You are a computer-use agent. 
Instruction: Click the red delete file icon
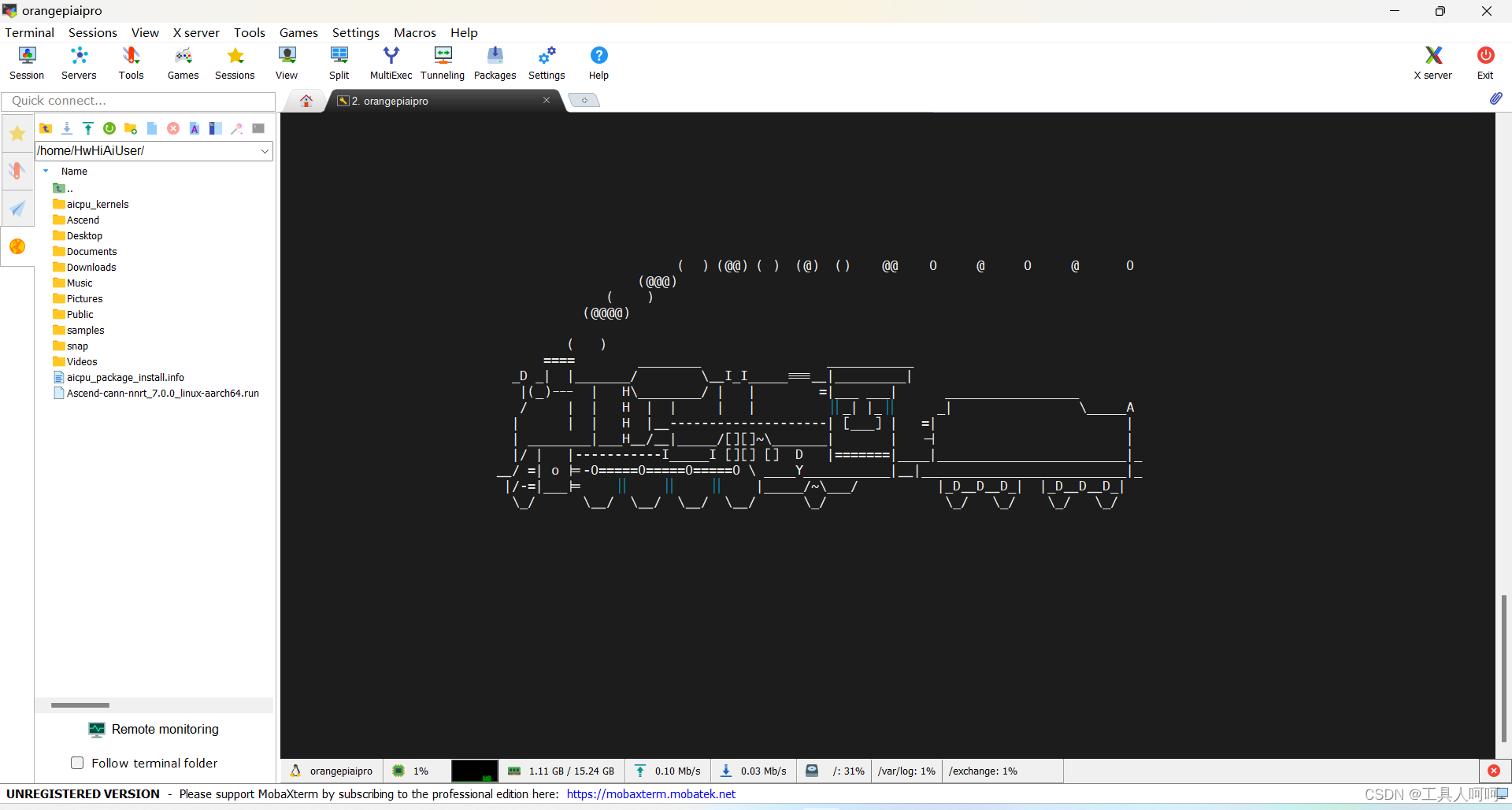[x=173, y=128]
